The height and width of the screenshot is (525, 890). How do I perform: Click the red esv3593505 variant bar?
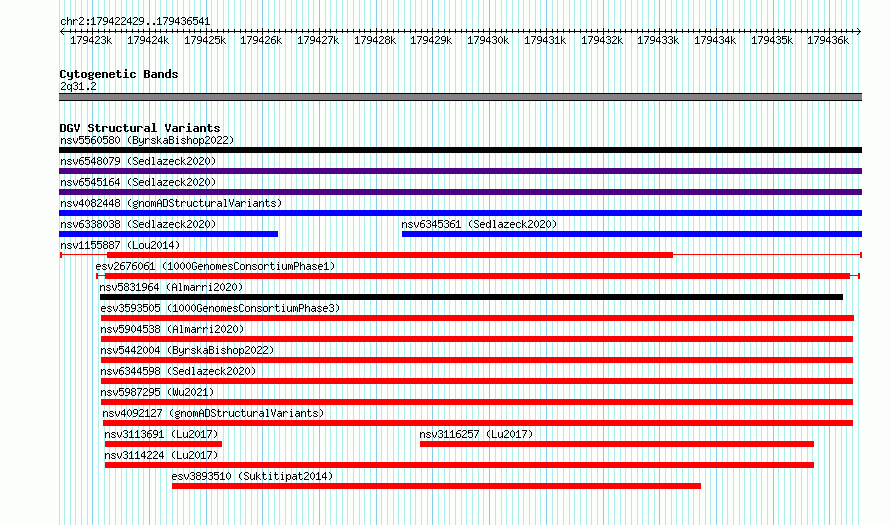[x=477, y=318]
